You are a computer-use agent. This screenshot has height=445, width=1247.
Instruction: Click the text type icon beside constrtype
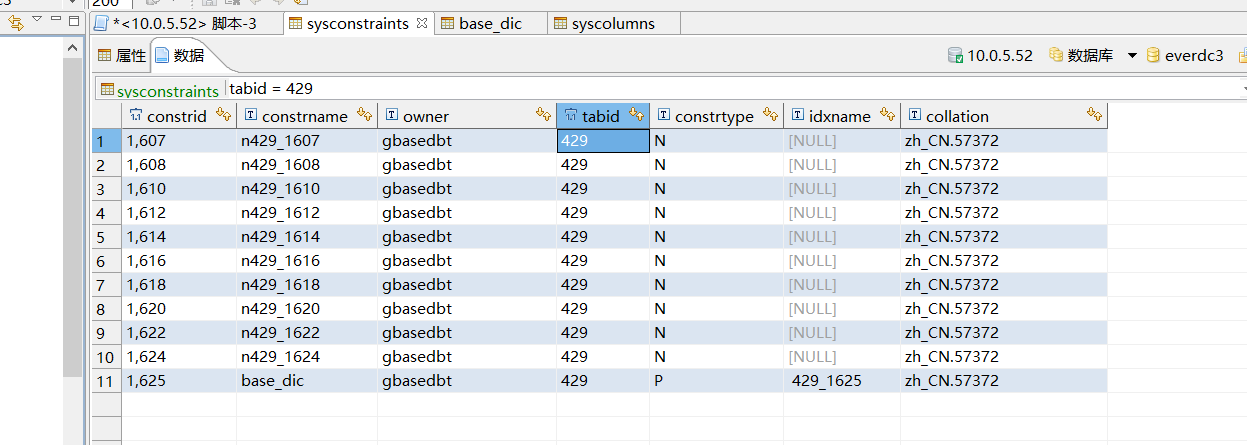664,116
